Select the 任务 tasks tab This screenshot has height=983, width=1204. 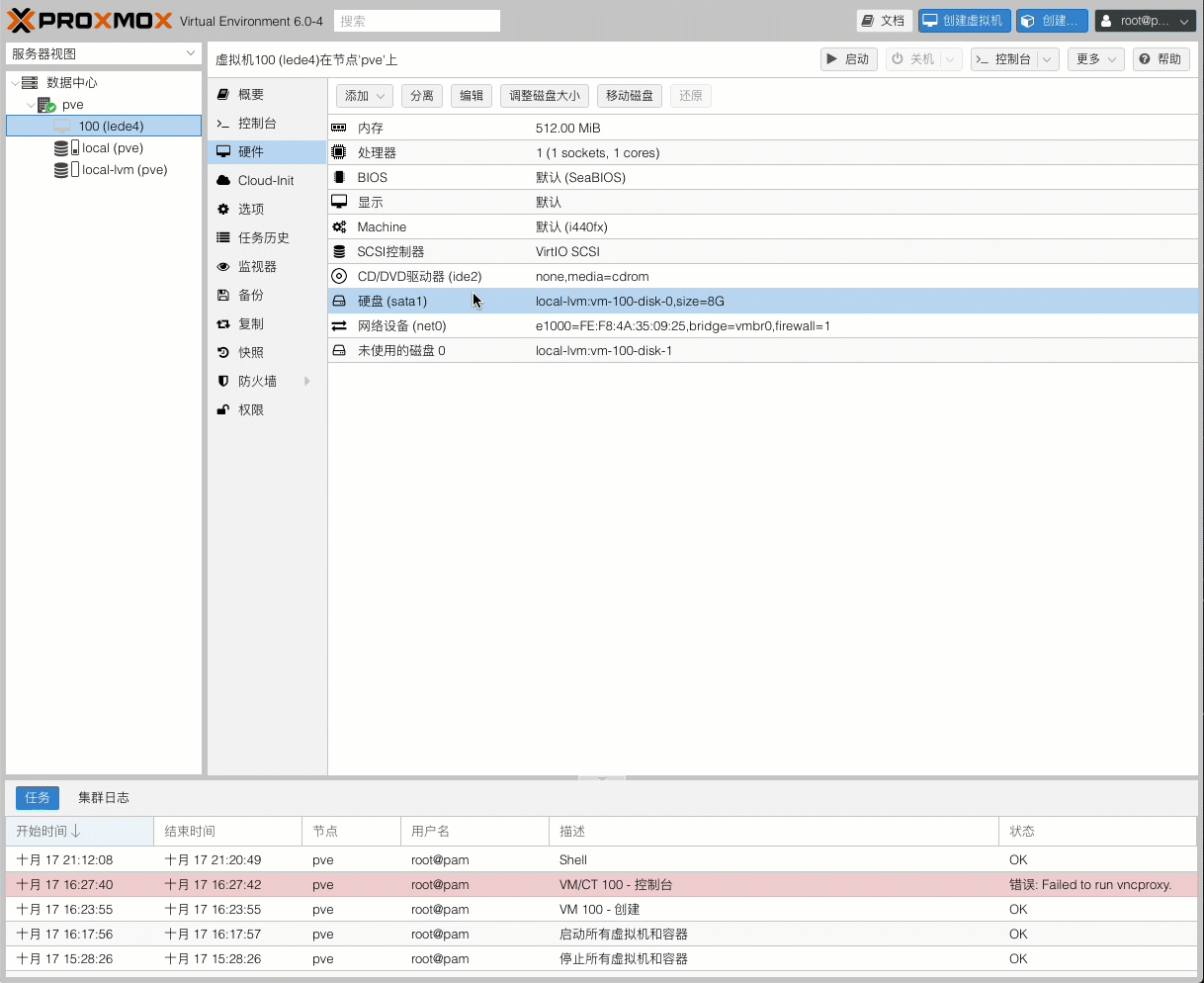tap(38, 798)
